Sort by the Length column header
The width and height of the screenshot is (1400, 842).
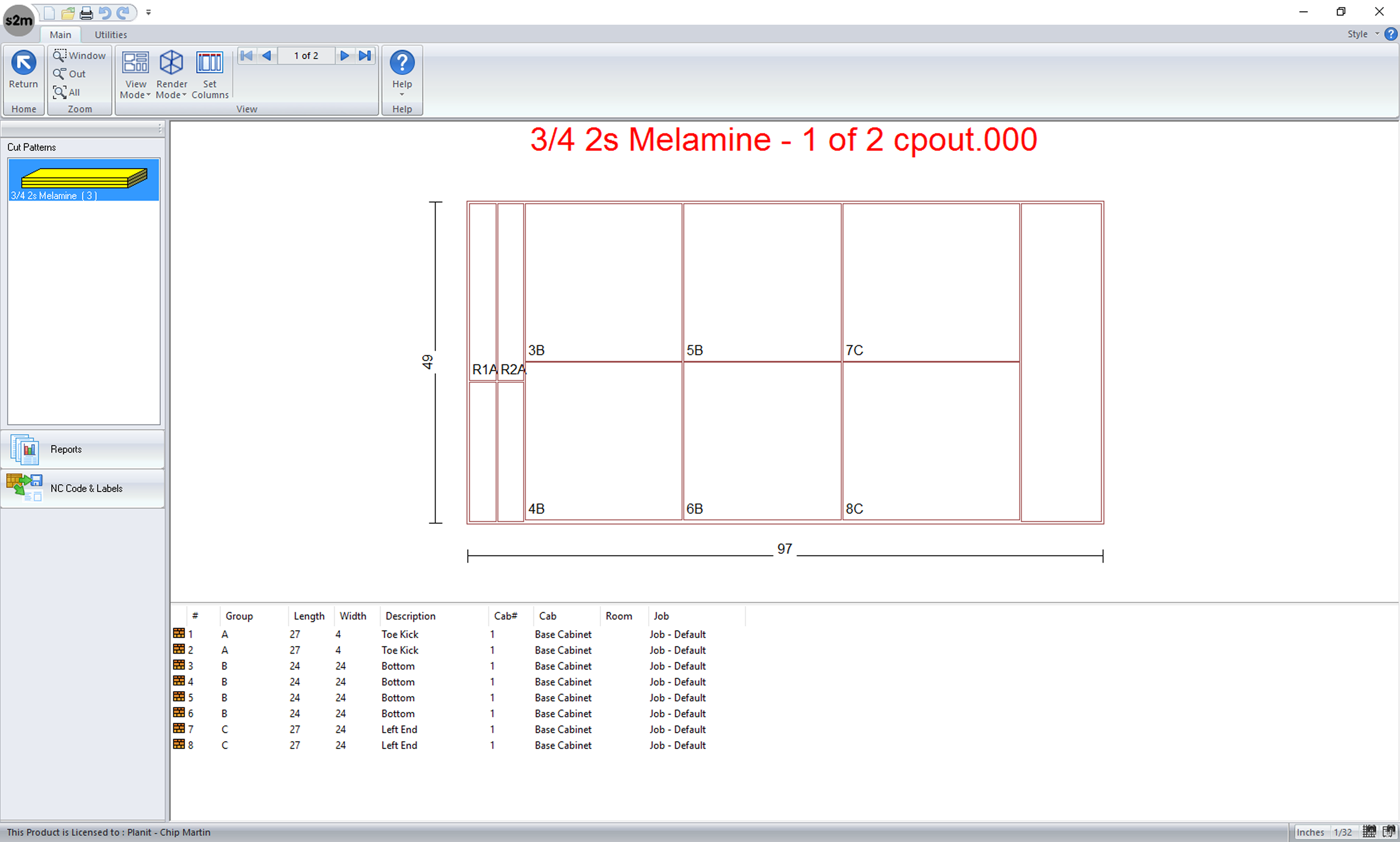pyautogui.click(x=311, y=616)
